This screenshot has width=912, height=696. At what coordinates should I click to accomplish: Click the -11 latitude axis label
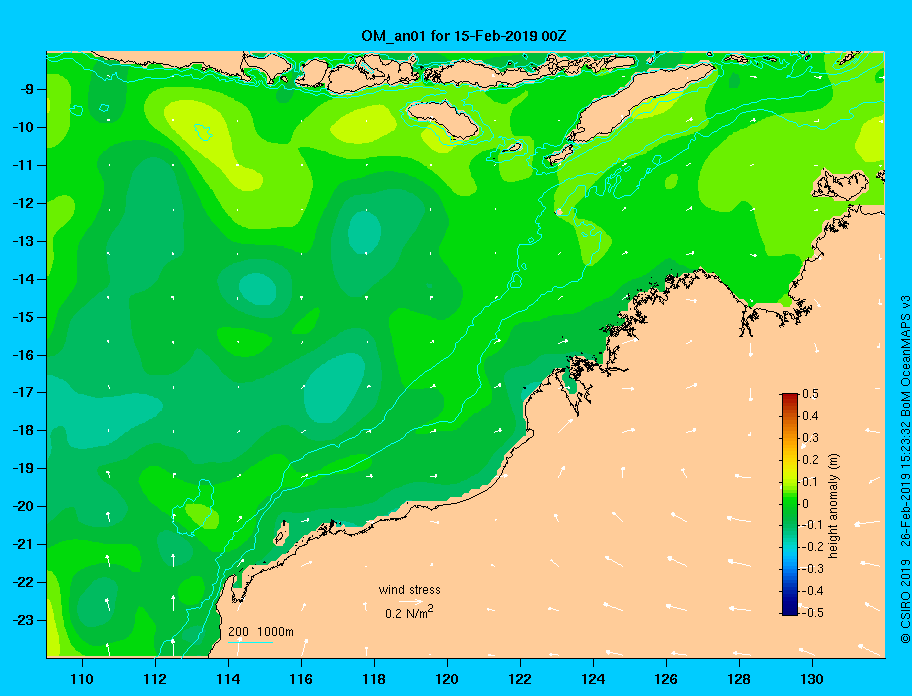click(24, 165)
